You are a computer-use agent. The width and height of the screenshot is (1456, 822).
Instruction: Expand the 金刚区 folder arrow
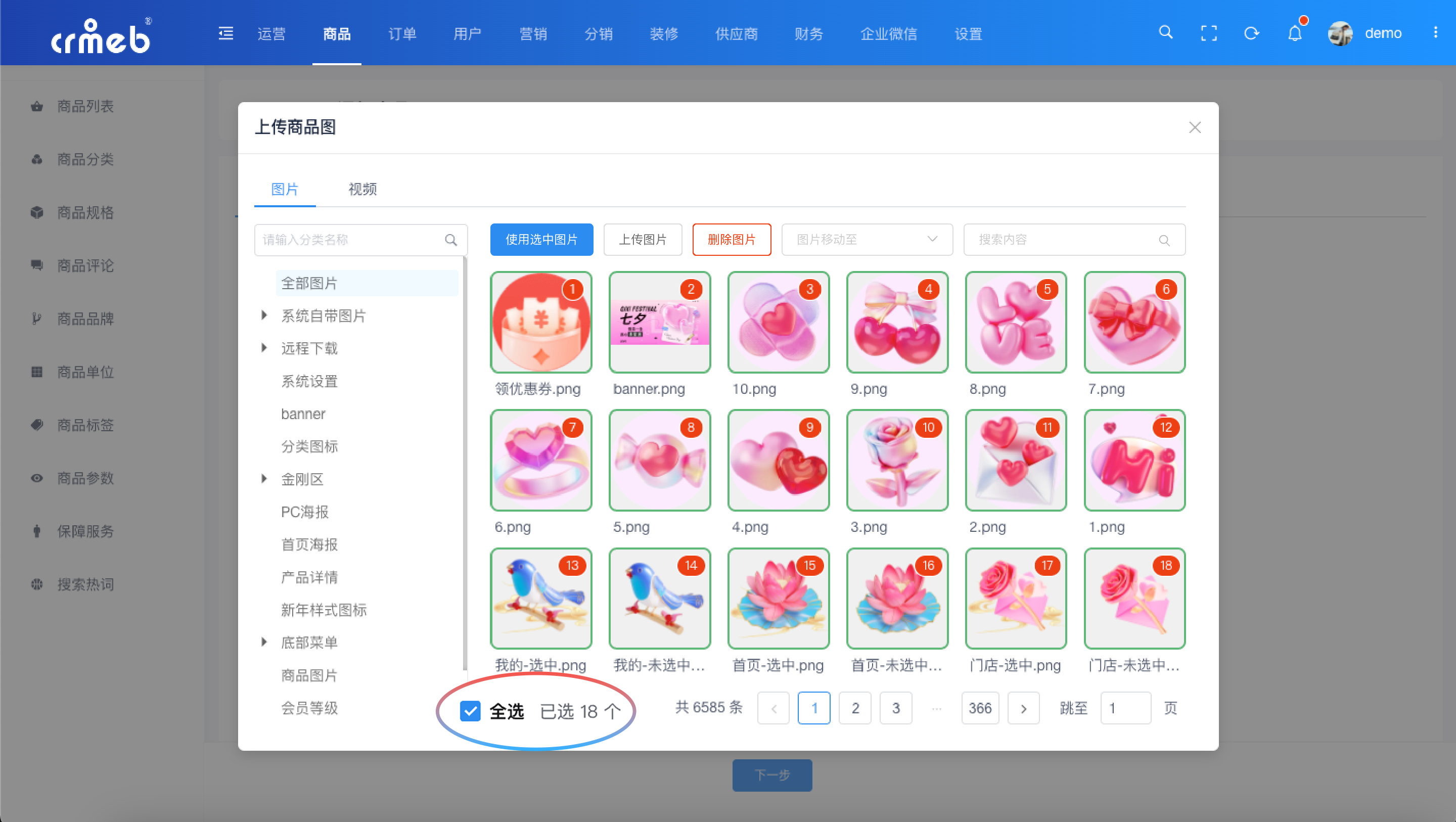click(x=264, y=479)
